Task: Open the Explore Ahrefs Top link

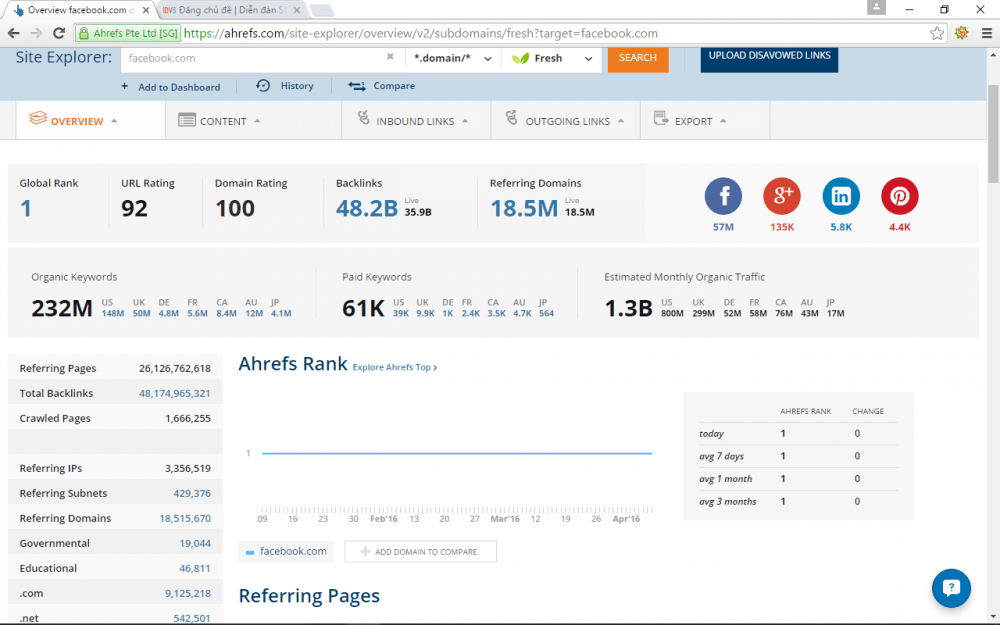Action: (x=395, y=367)
